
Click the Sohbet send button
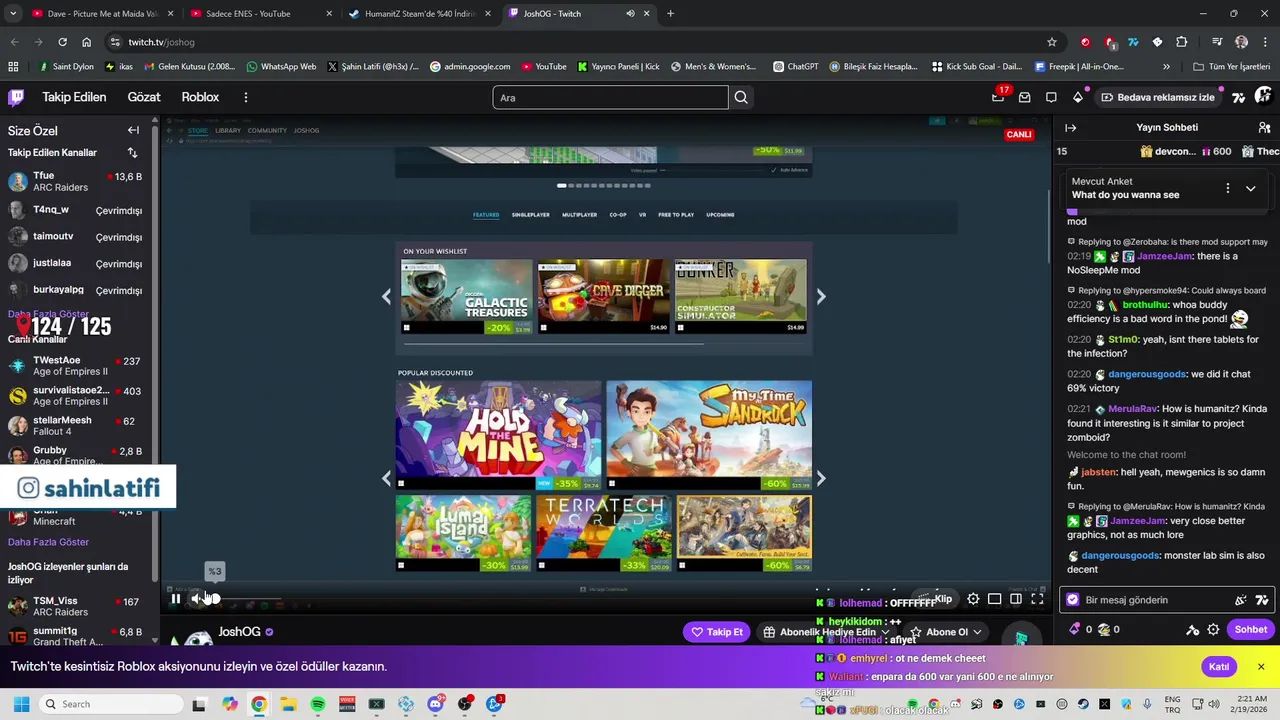tap(1250, 629)
